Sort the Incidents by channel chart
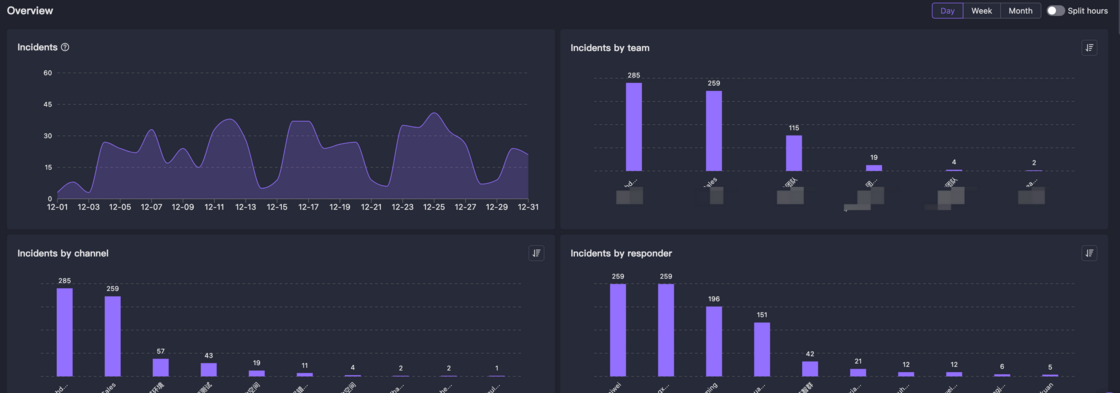This screenshot has width=1120, height=393. coord(536,253)
